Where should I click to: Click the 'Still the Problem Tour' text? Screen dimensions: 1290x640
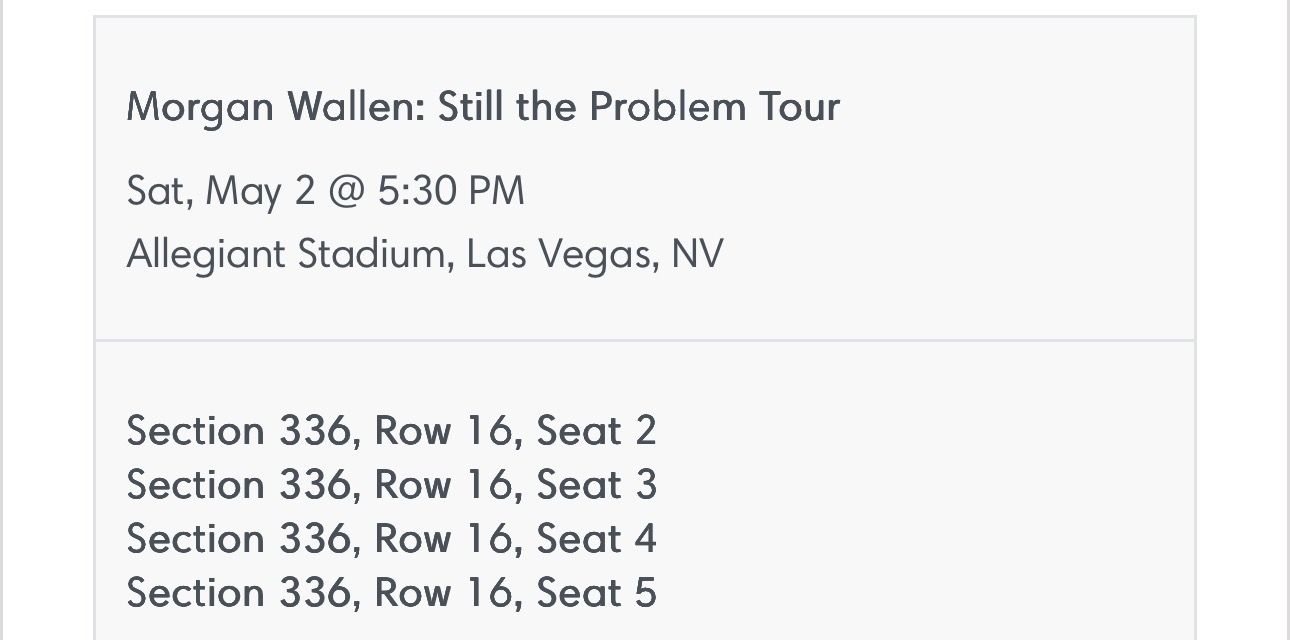(x=638, y=107)
